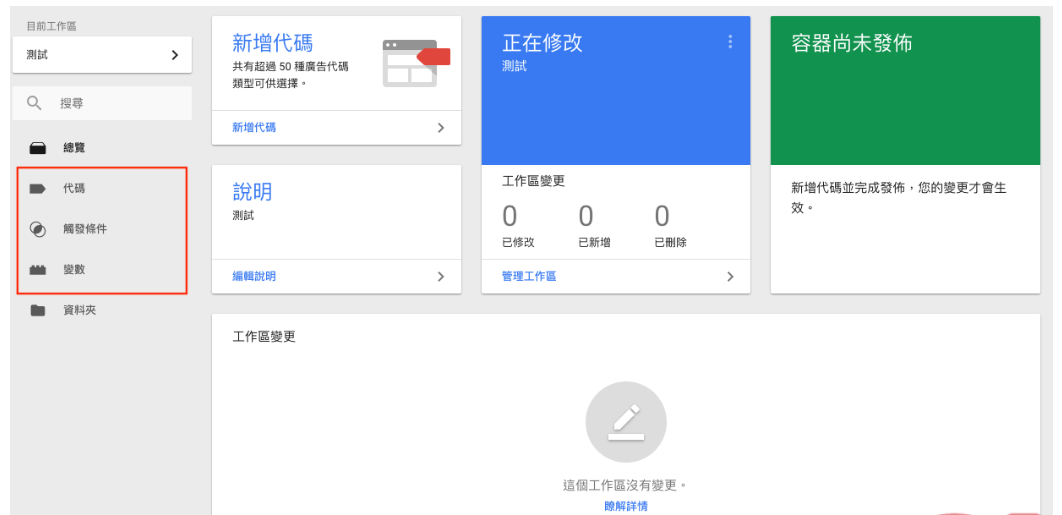Click the chevron beside 編輯說明

click(x=441, y=276)
